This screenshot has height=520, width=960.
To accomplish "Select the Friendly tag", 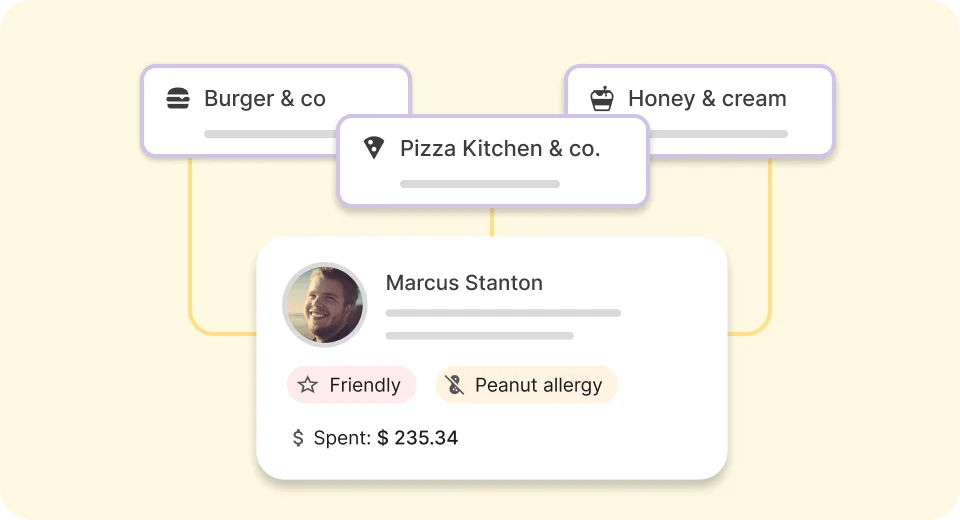I will click(x=351, y=385).
